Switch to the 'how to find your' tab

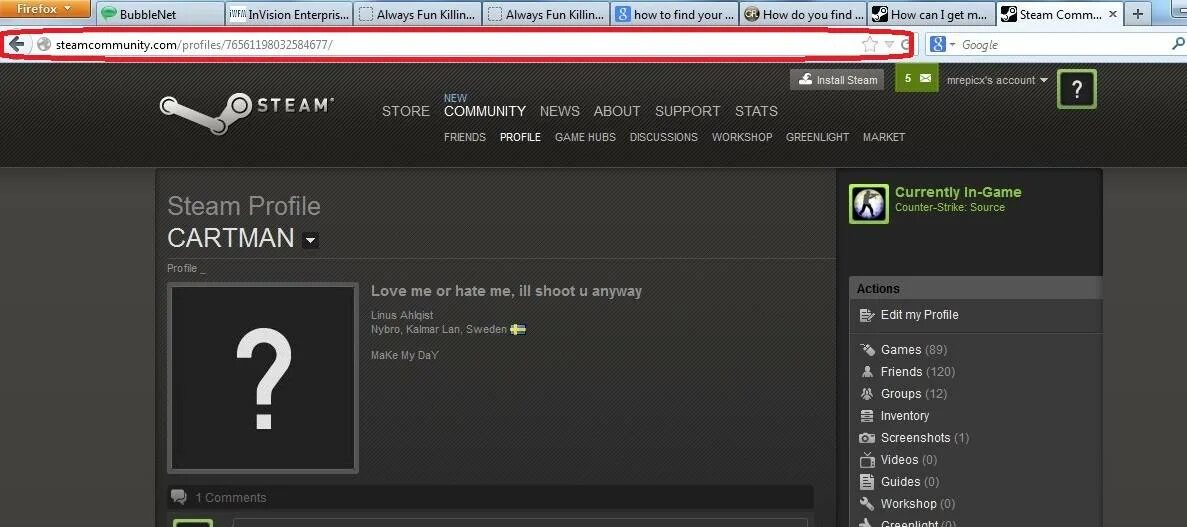(675, 14)
